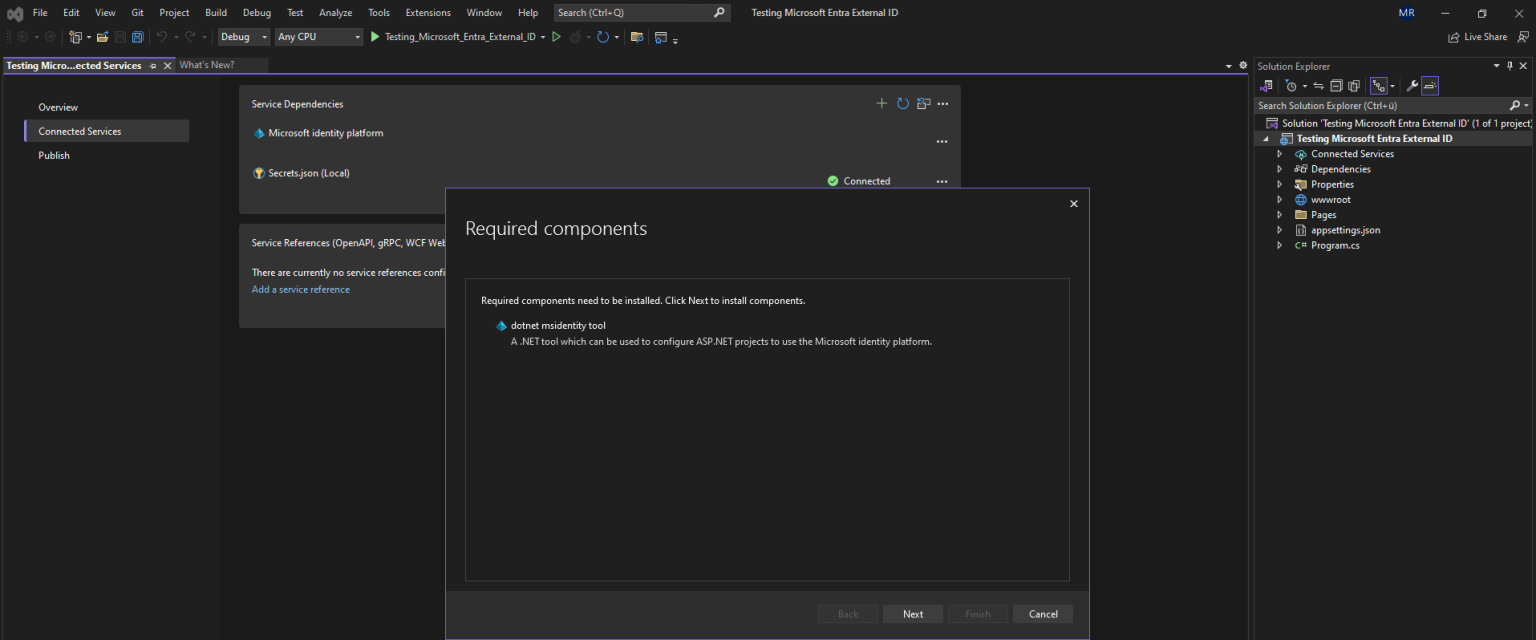Expand the wwwroot folder
This screenshot has height=640, width=1536.
coord(1280,199)
